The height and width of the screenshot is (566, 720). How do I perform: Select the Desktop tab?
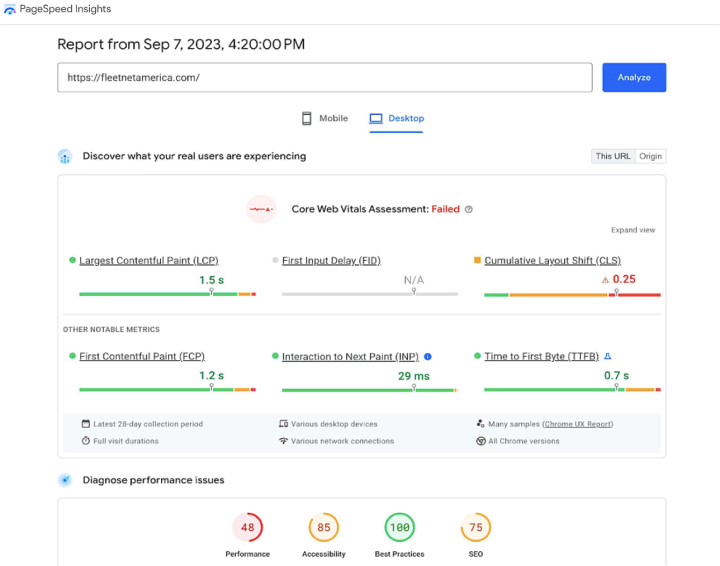click(x=397, y=118)
